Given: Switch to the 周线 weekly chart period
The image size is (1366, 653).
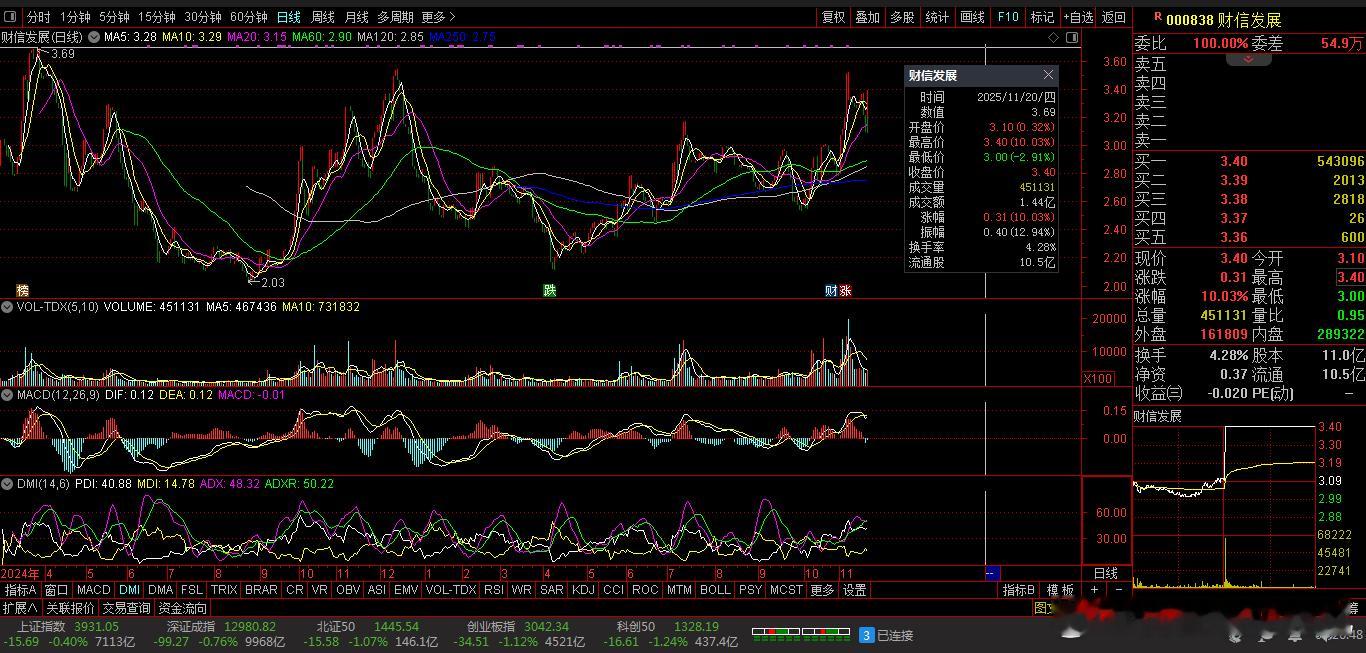Looking at the screenshot, I should (322, 17).
